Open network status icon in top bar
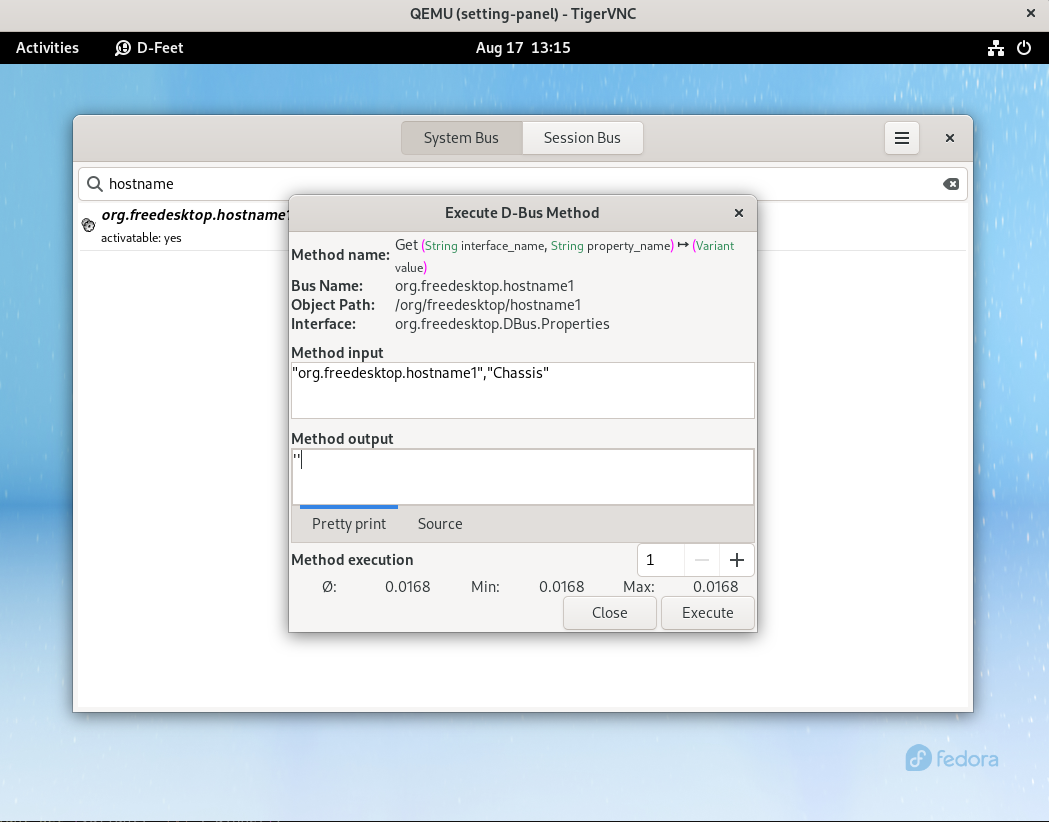Viewport: 1049px width, 822px height. (995, 48)
